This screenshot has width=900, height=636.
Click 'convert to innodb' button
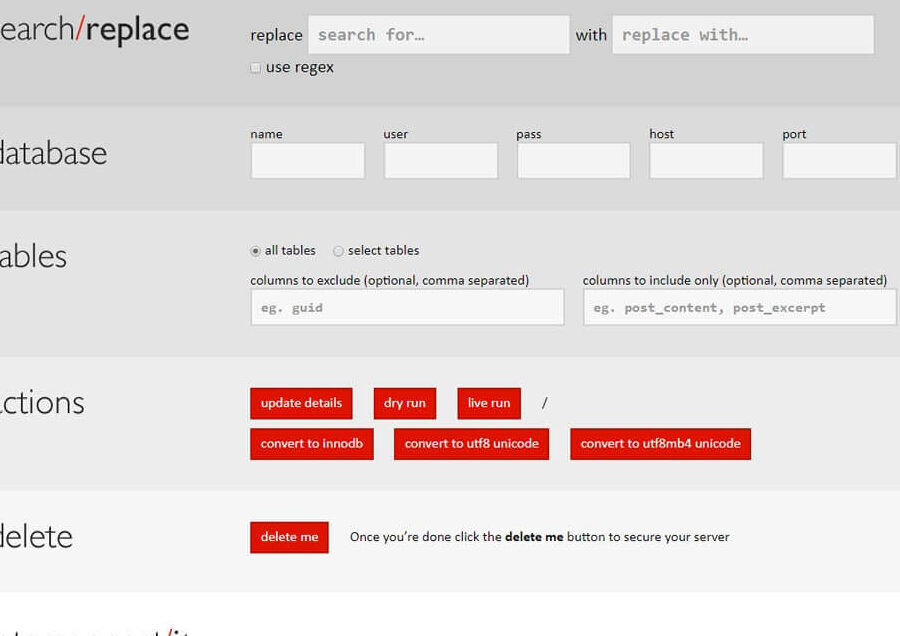coord(312,444)
